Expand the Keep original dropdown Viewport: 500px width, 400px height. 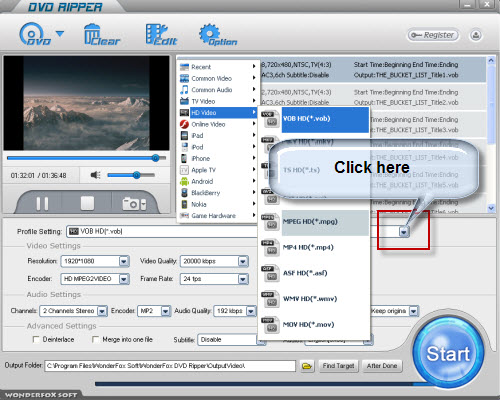[414, 311]
